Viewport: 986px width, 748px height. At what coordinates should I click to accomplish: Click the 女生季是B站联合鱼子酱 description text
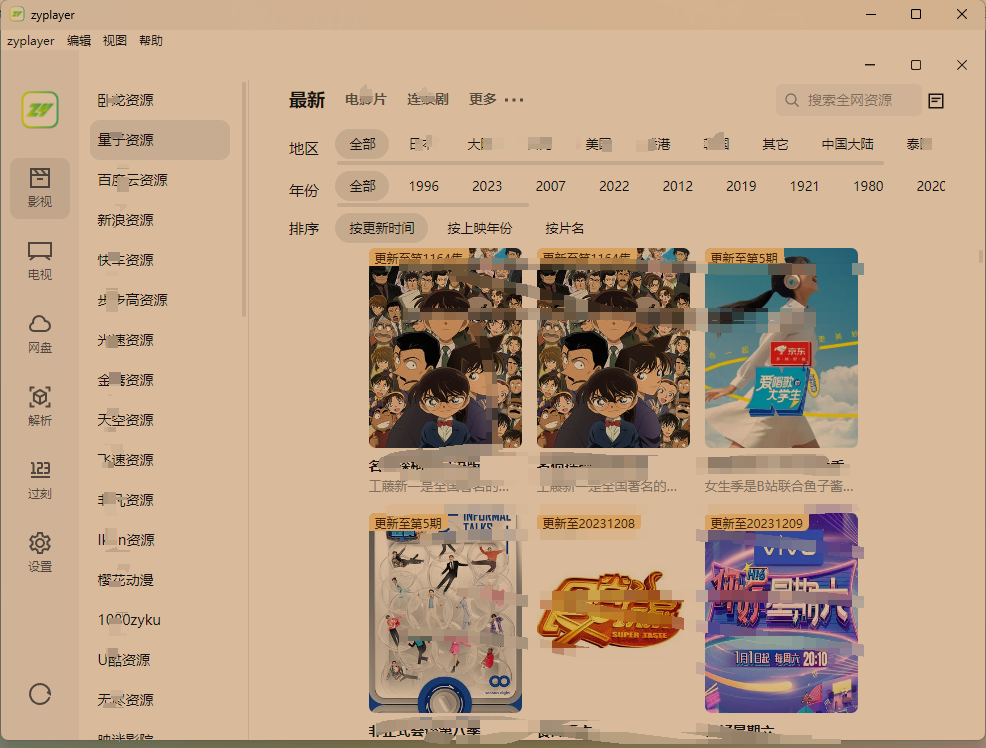click(x=778, y=486)
